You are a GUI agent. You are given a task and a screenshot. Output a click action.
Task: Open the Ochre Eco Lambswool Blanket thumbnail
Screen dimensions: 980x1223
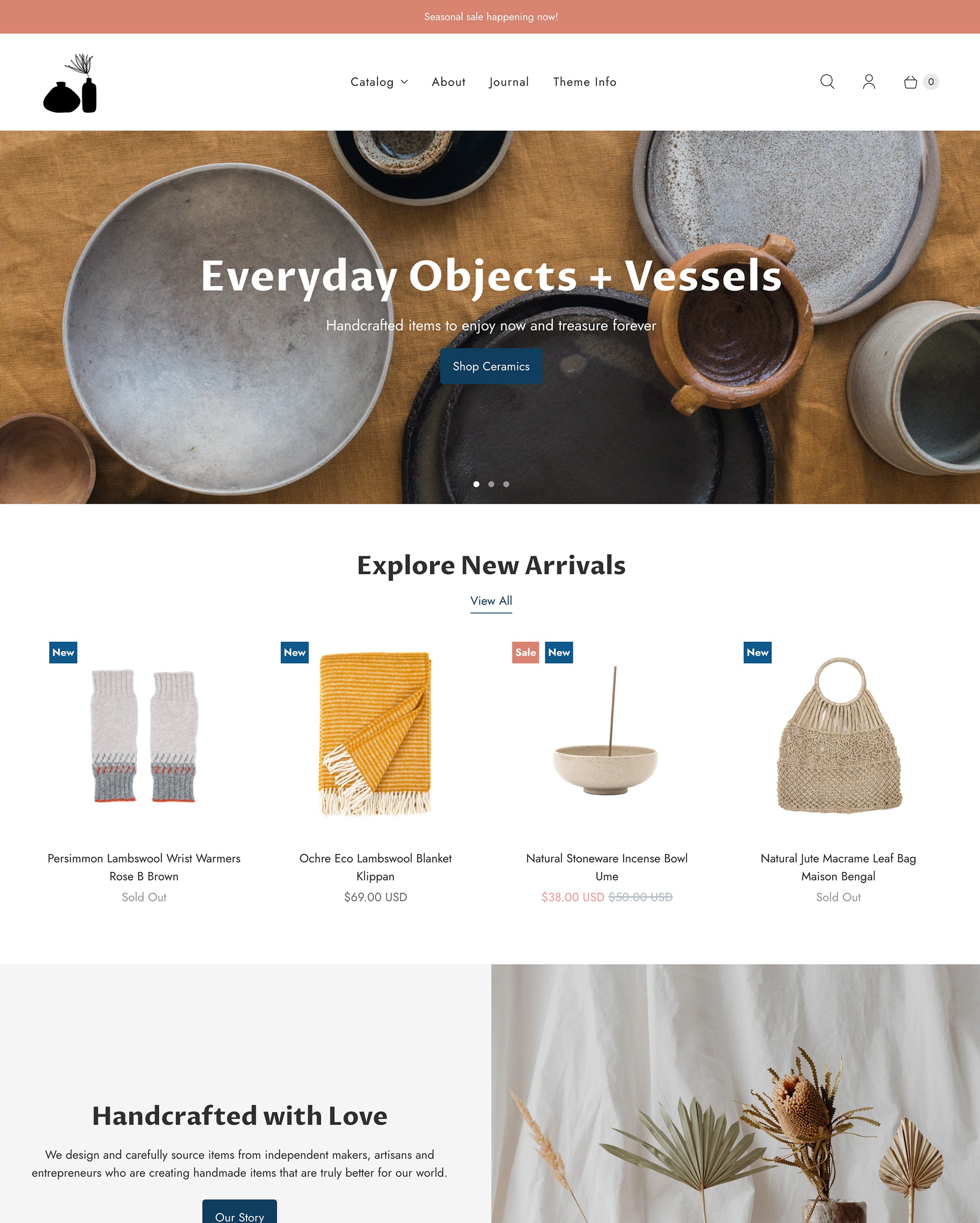(x=375, y=734)
